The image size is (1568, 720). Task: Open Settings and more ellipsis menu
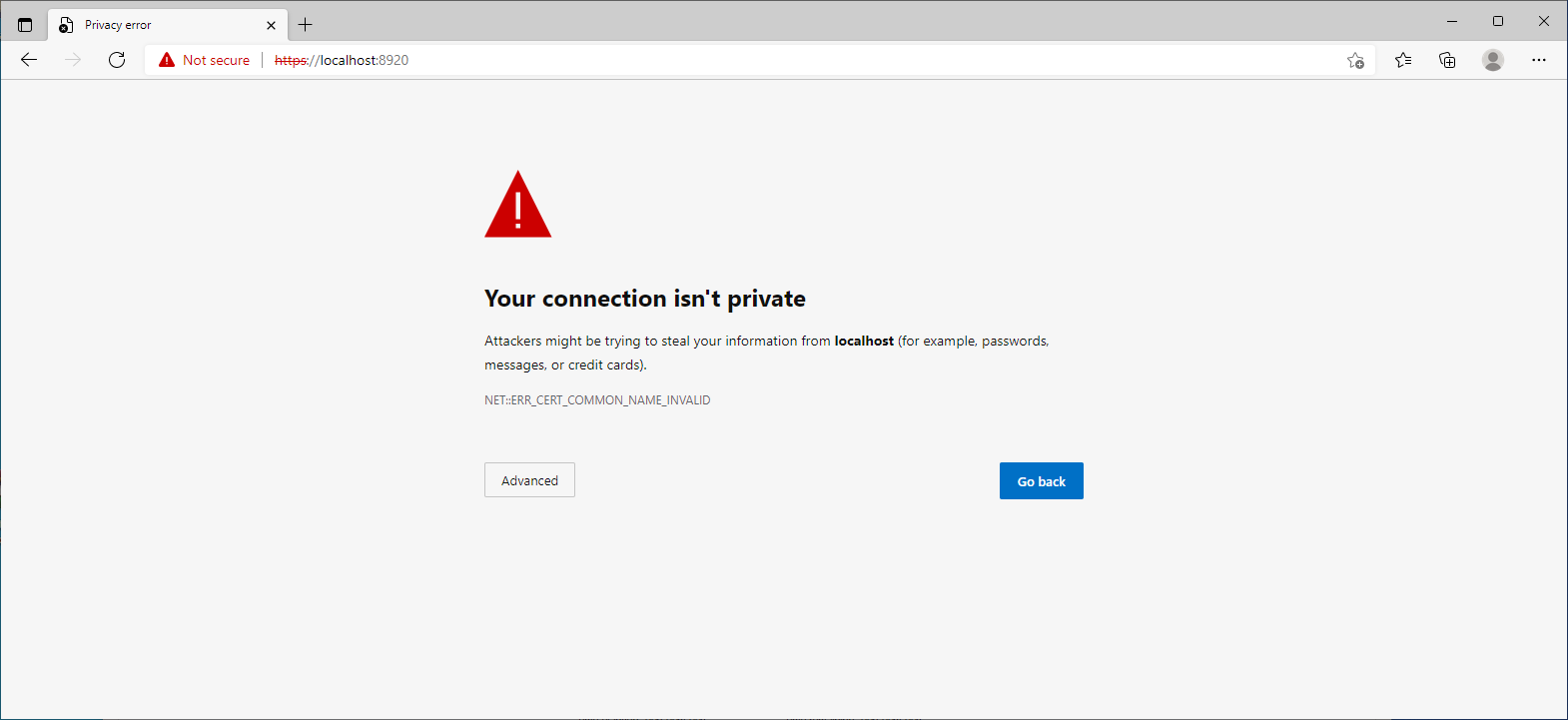1539,60
